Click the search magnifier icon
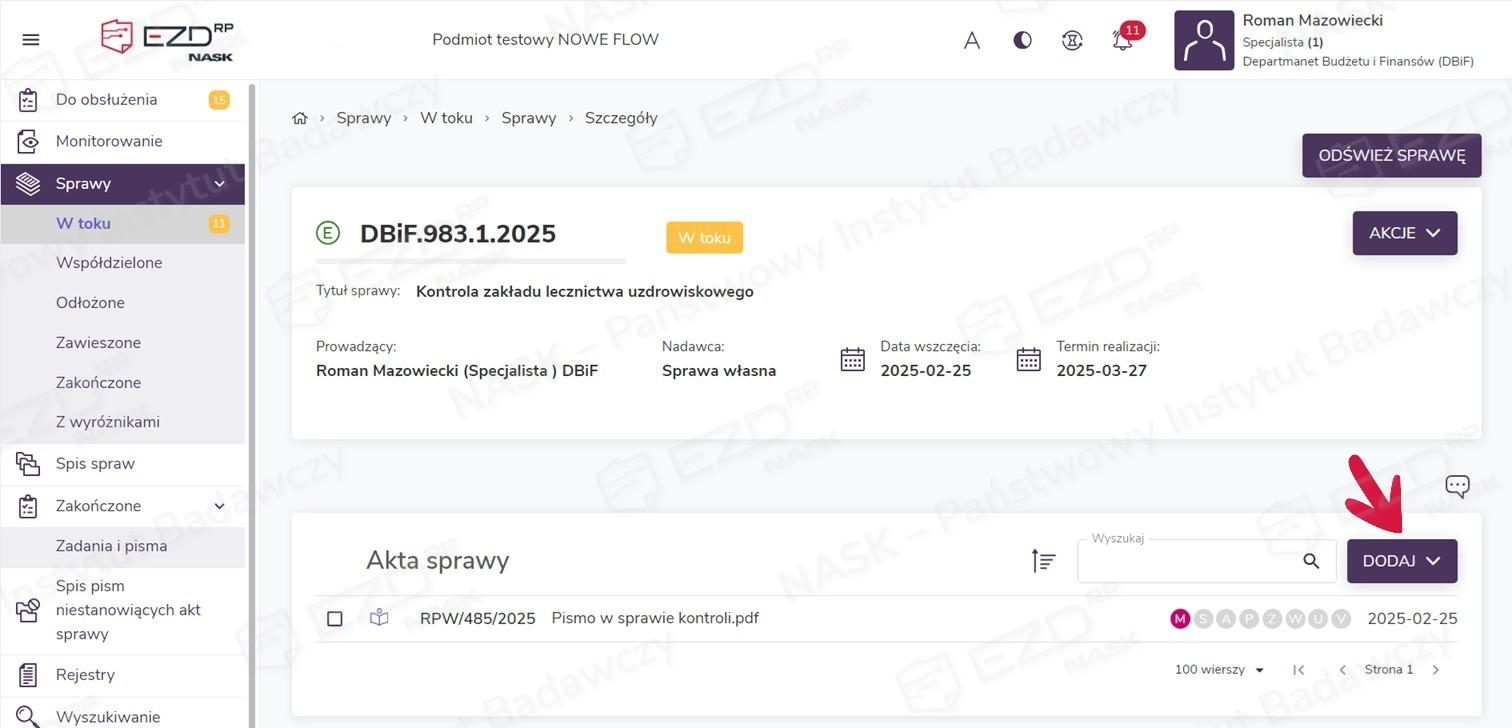The width and height of the screenshot is (1512, 728). pos(1311,562)
